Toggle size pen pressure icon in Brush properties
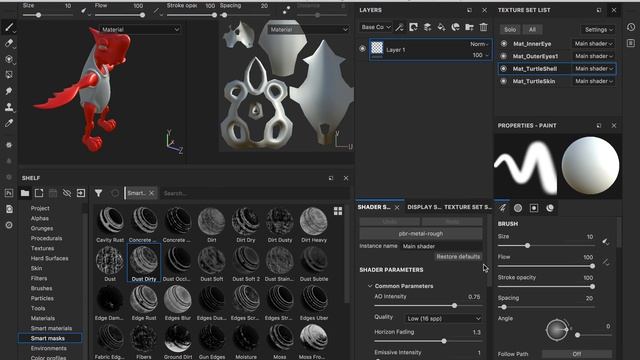640x360 pixels. pos(605,242)
